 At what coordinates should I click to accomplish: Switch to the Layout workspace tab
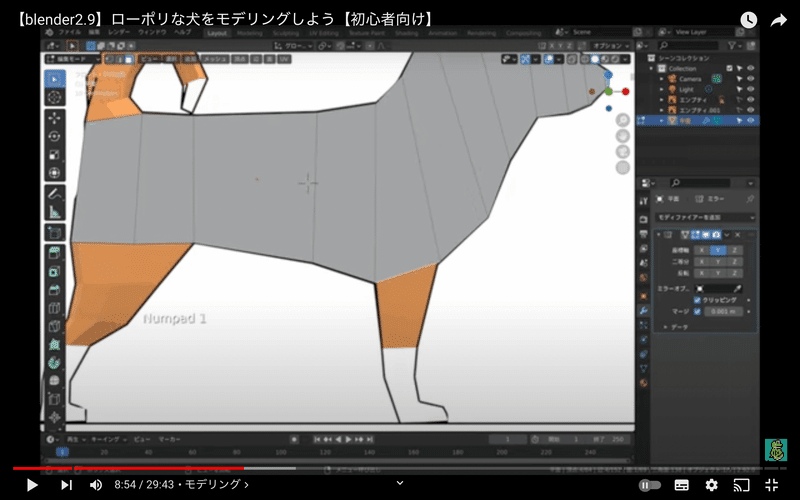(217, 33)
